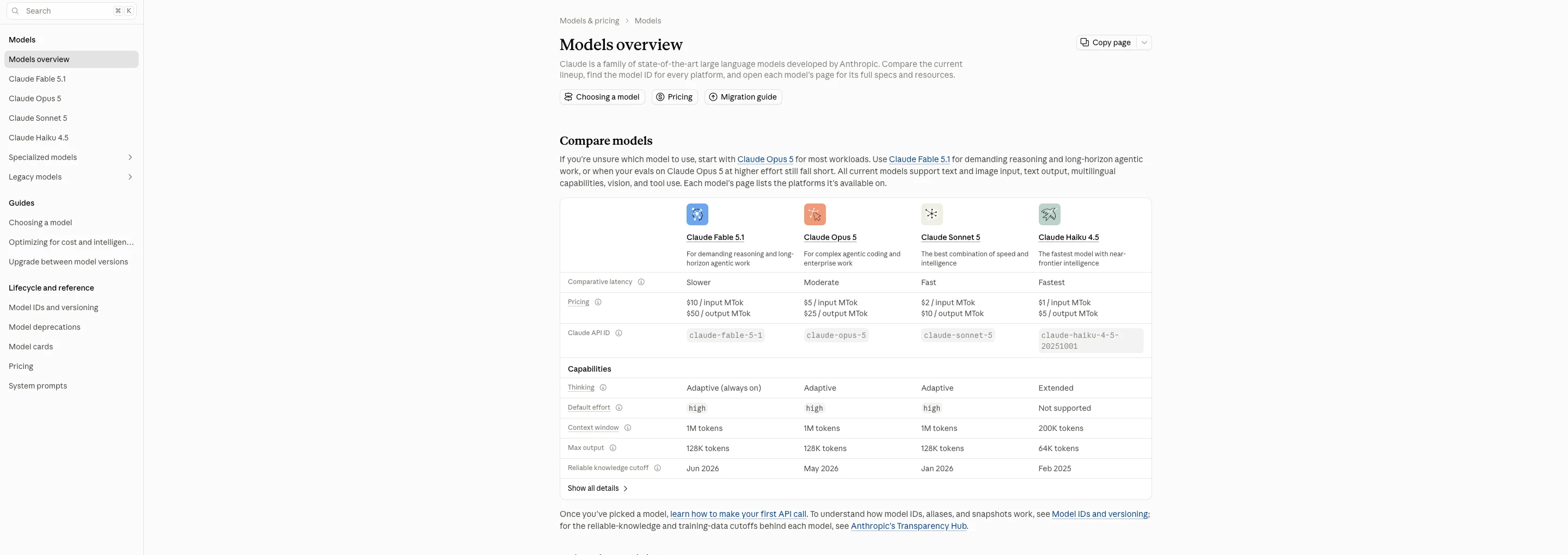Click the Search input field
Image resolution: width=1568 pixels, height=555 pixels.
71,11
